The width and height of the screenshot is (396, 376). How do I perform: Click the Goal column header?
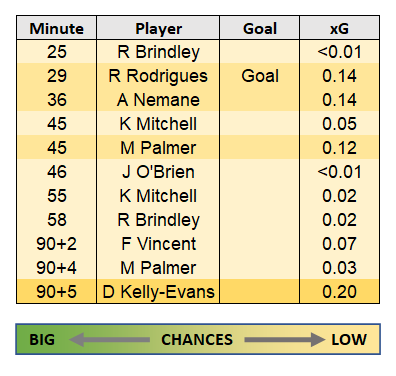coord(260,28)
